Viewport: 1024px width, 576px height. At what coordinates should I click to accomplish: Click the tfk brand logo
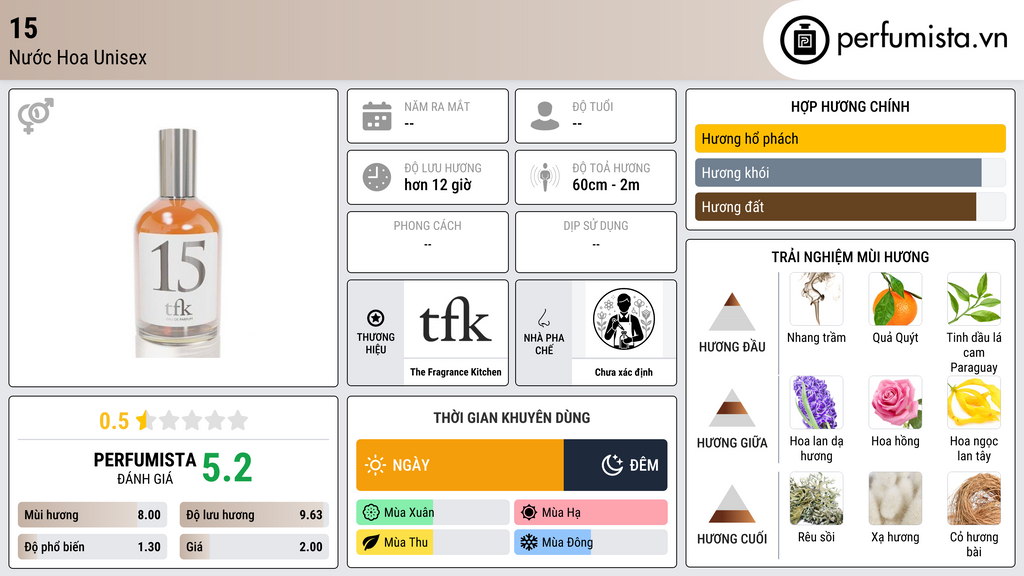coord(455,320)
